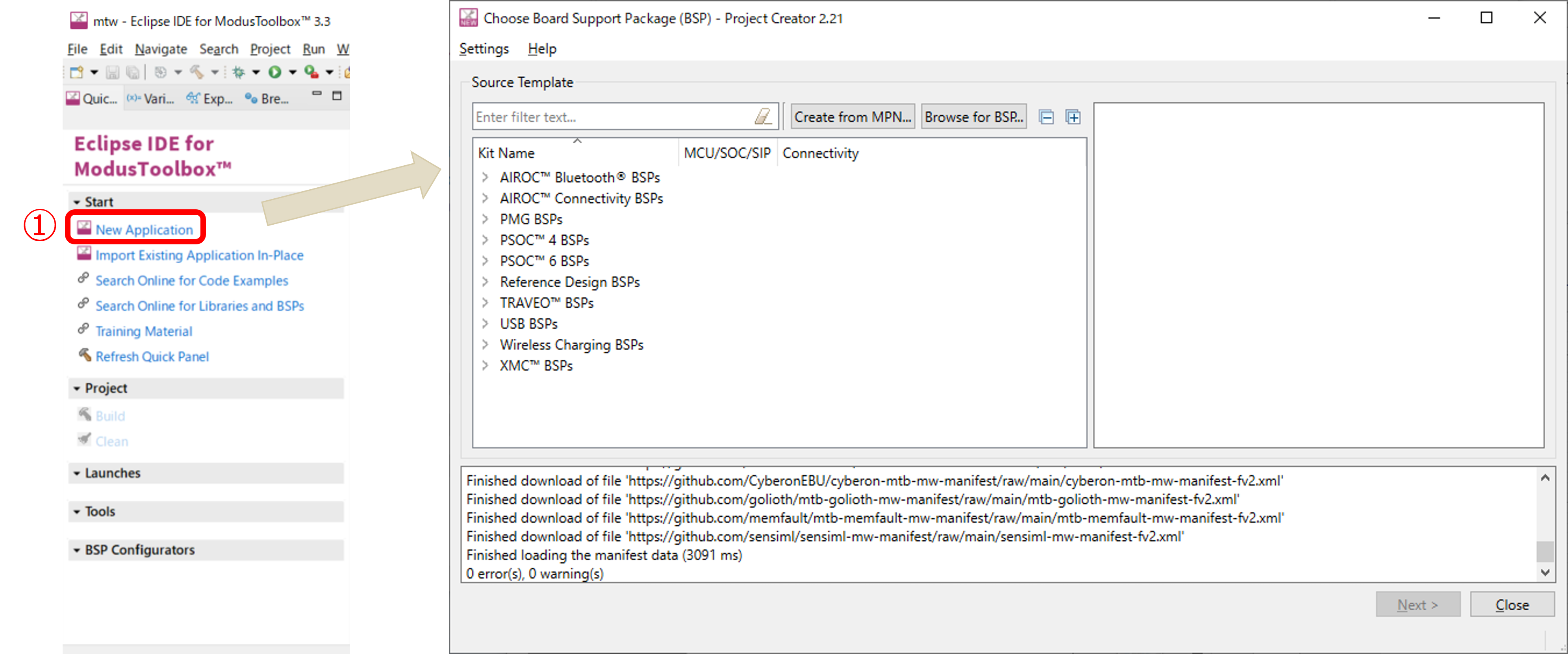Switch to the Quick Panel tab

(92, 98)
